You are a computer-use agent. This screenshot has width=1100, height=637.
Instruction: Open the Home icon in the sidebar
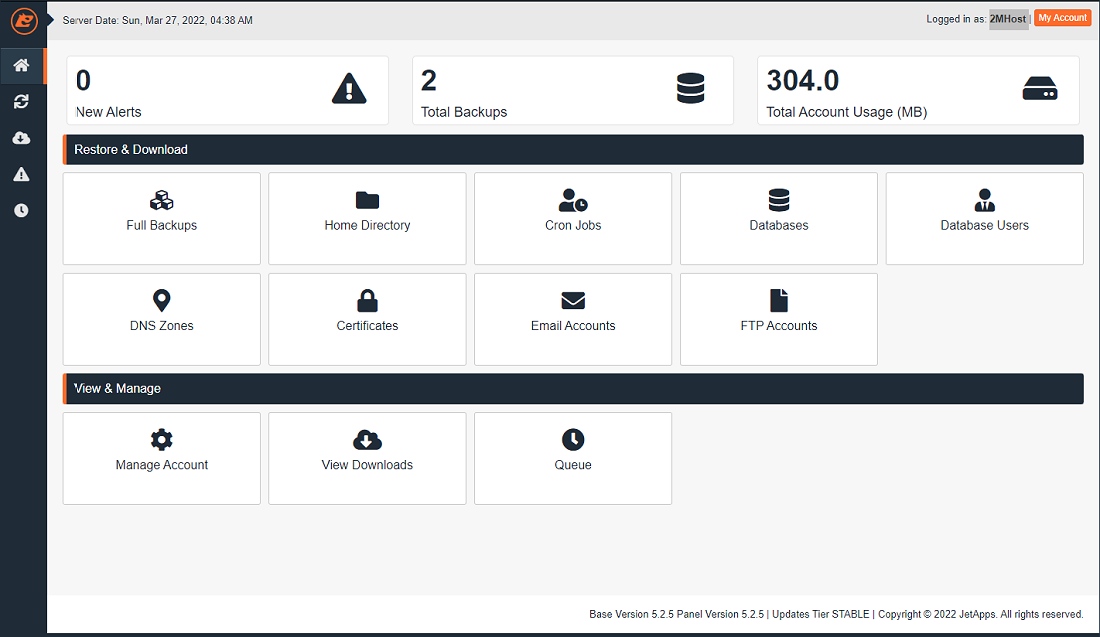point(21,66)
